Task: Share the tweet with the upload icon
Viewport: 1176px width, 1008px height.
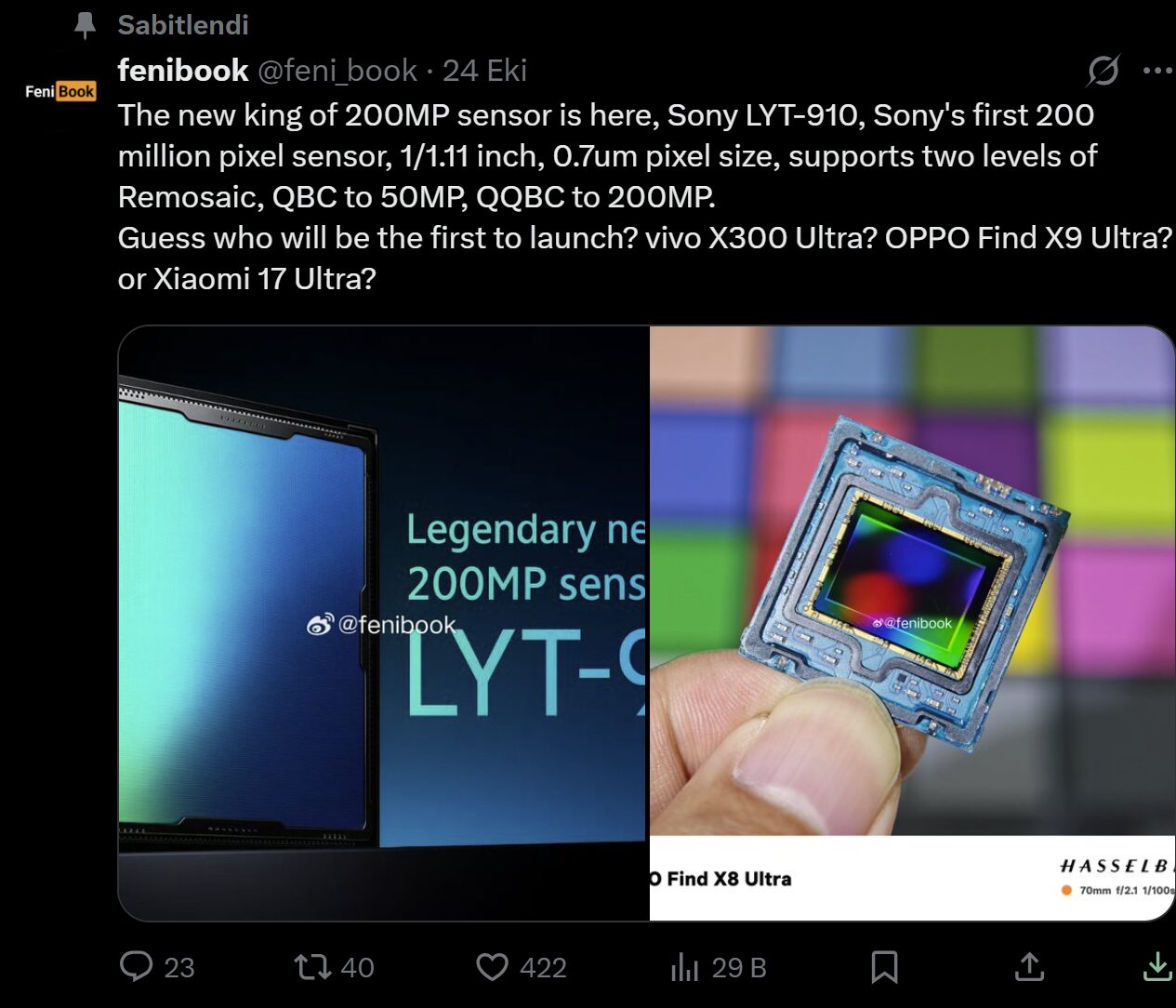Action: 1029,967
